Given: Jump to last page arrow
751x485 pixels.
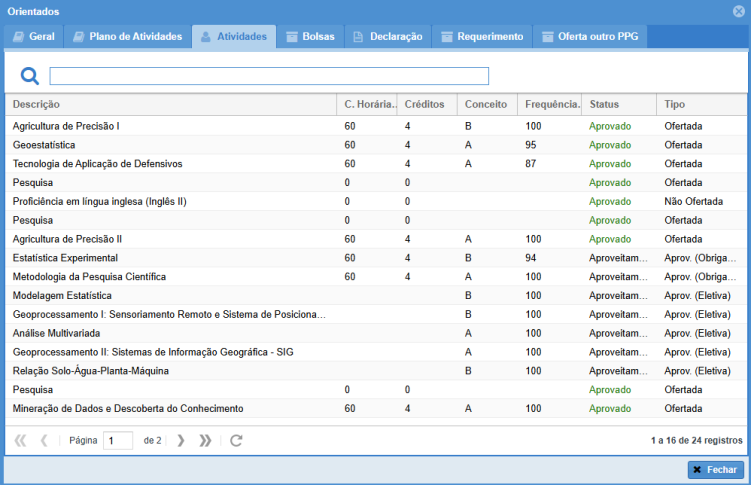Looking at the screenshot, I should [x=205, y=440].
